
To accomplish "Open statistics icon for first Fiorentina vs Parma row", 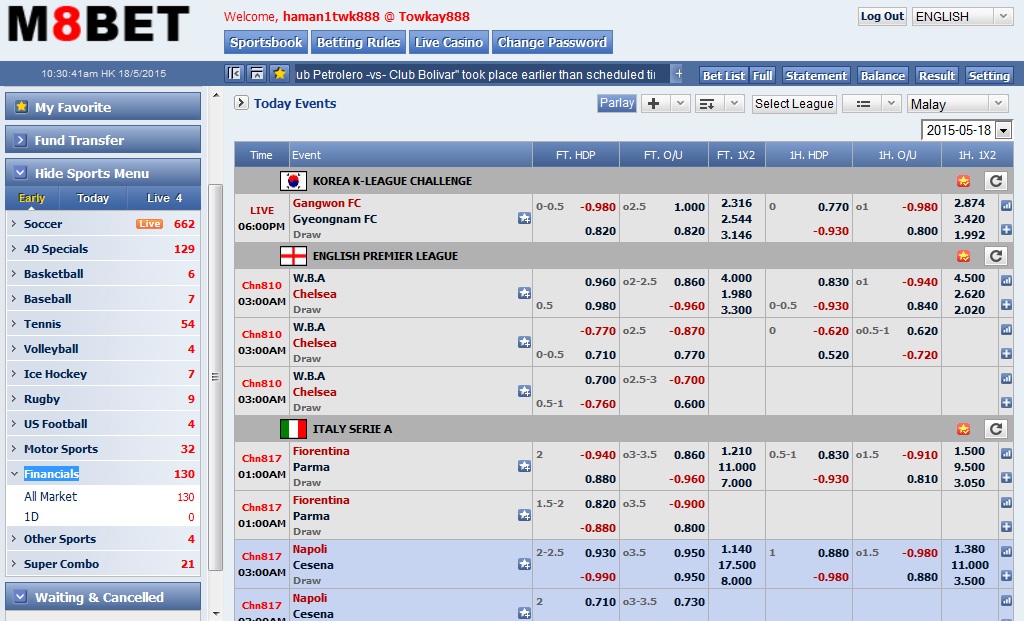I will coord(1006,454).
